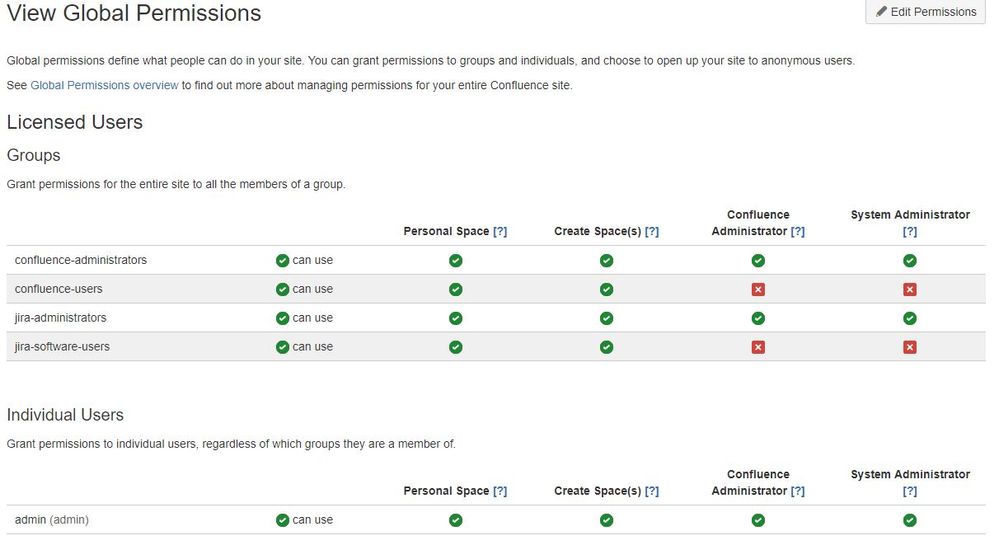Click the green check for jira-administrators System Administrator
999x551 pixels.
[910, 318]
